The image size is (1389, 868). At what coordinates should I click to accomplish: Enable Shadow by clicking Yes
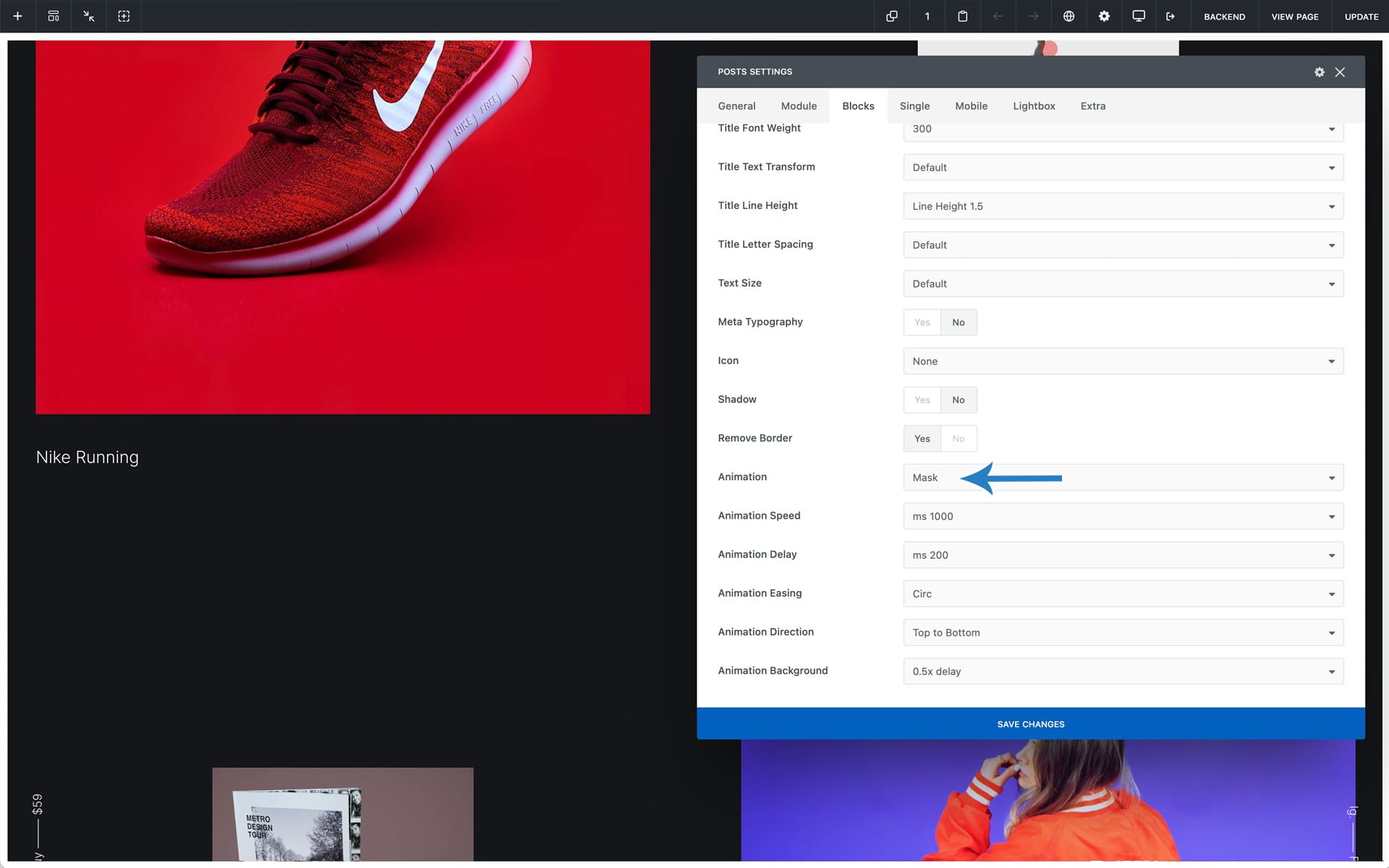click(922, 400)
